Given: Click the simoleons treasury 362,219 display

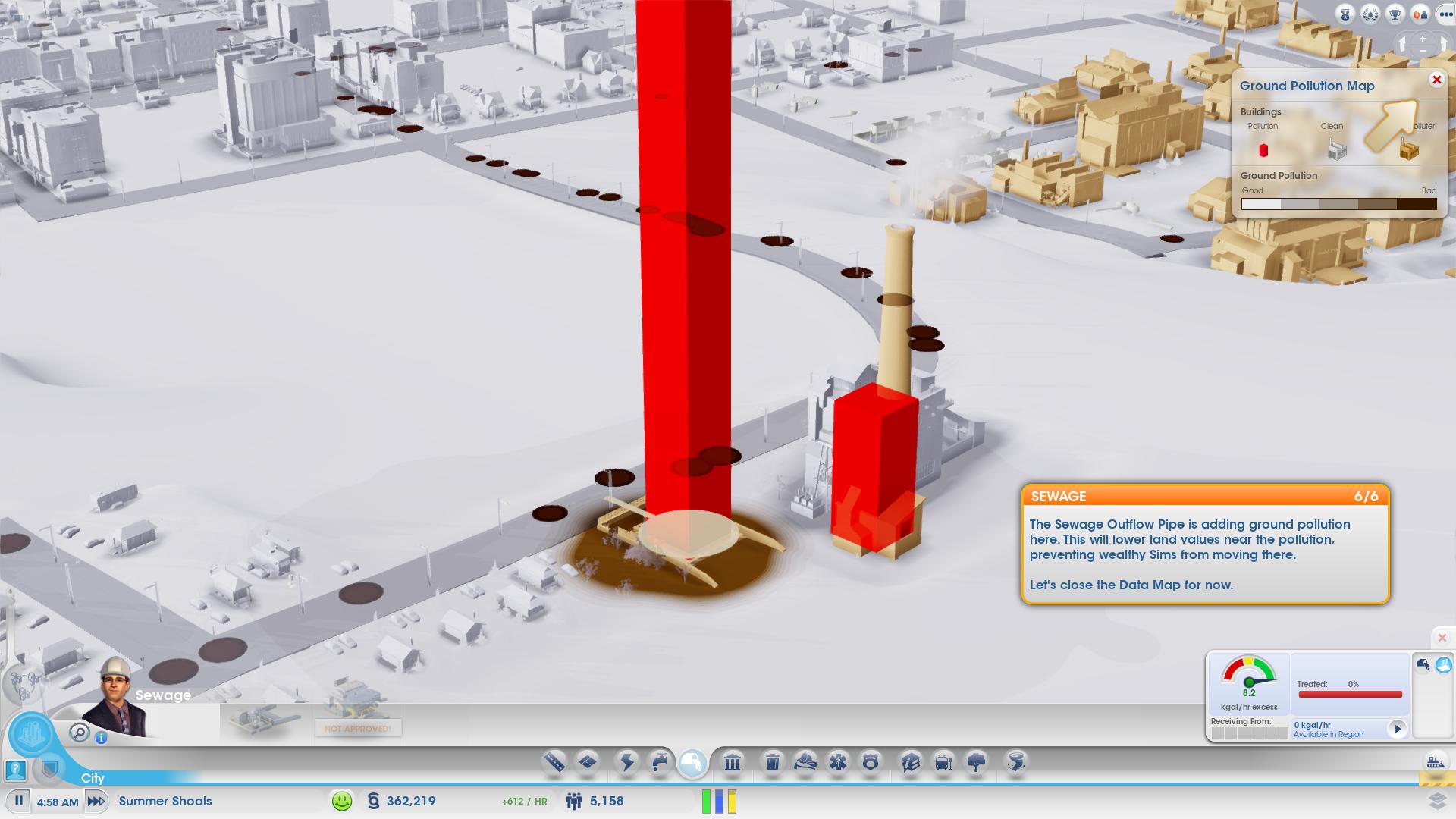Looking at the screenshot, I should pos(402,801).
